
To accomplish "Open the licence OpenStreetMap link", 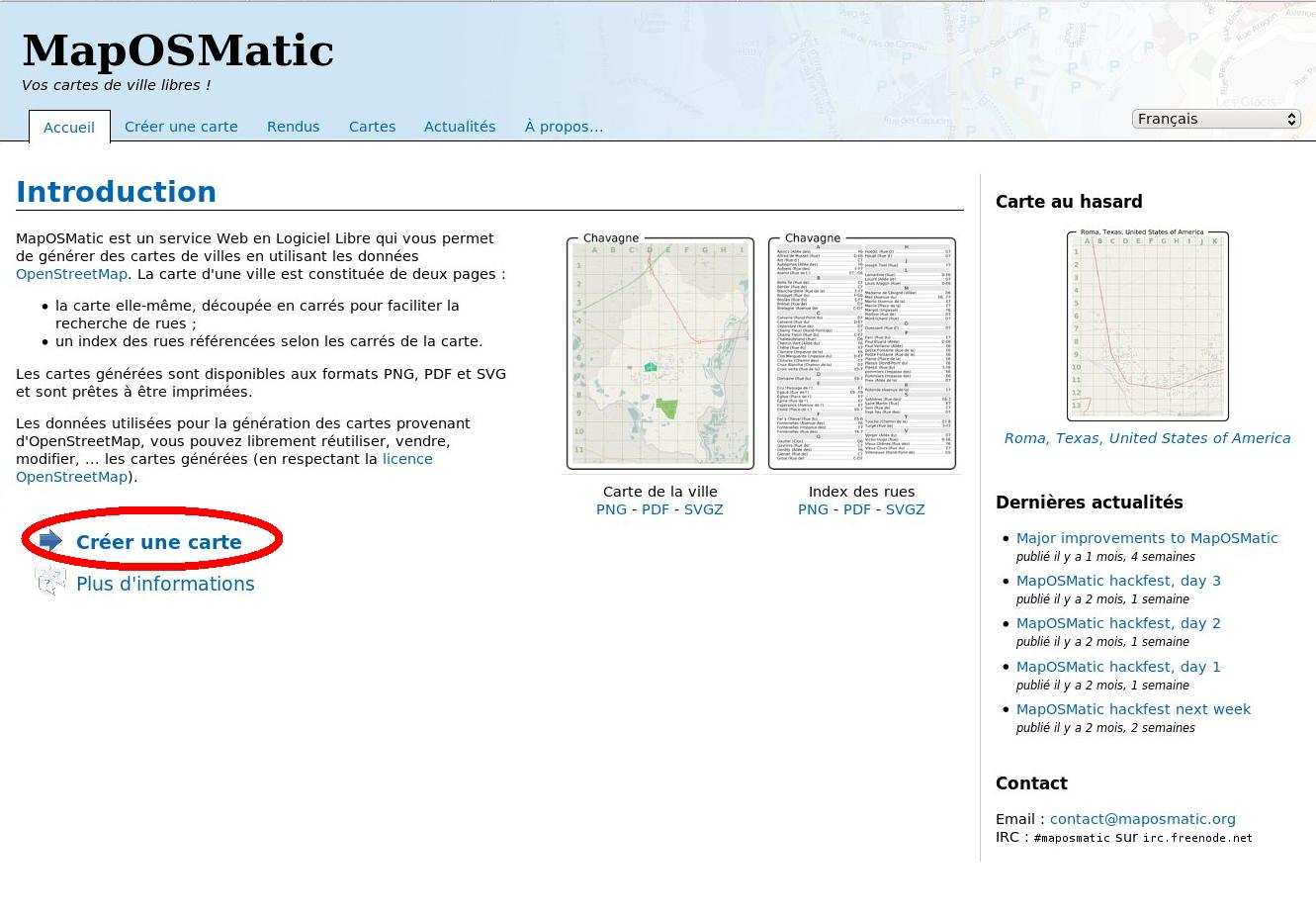I will 224,468.
